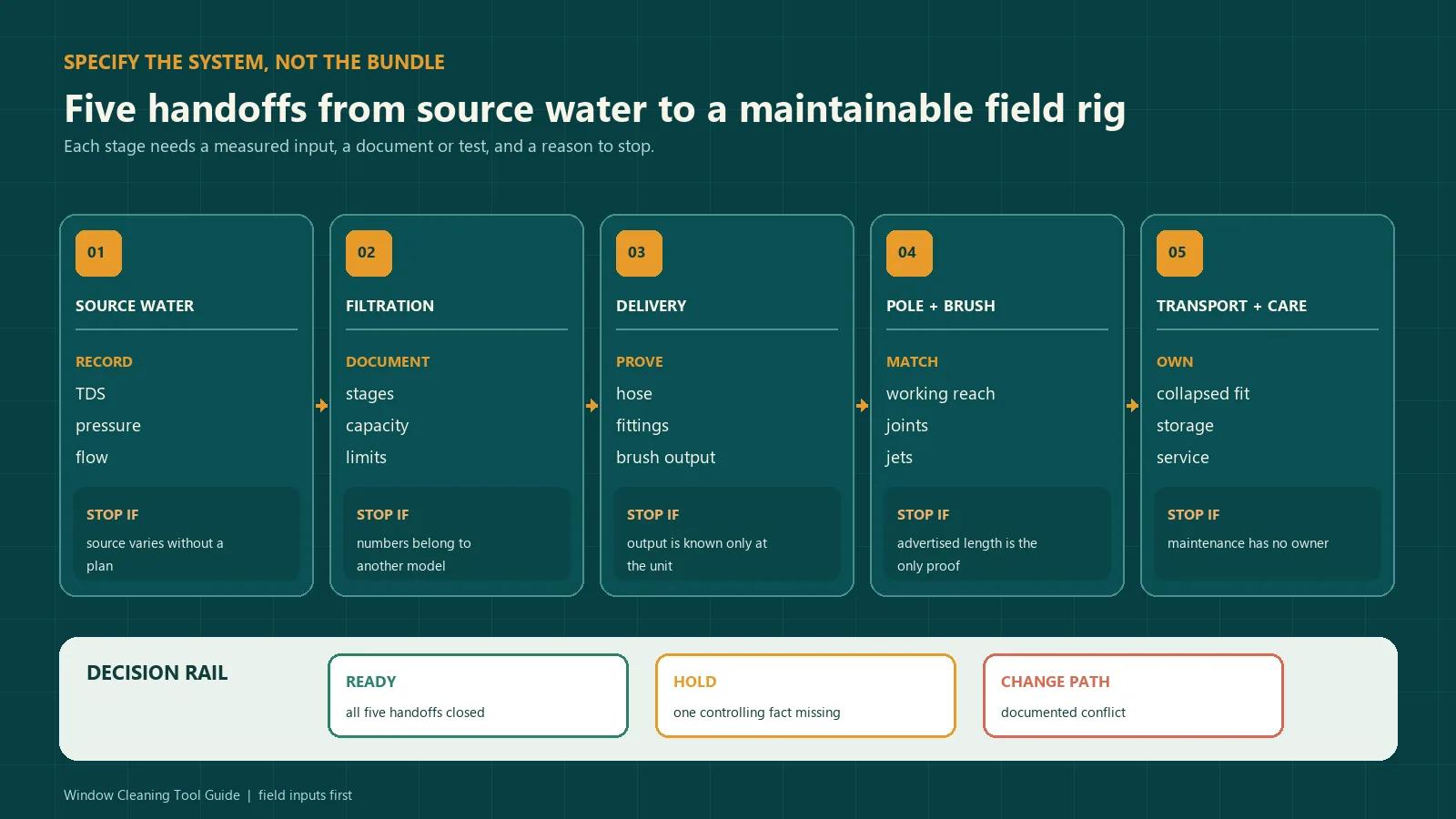The height and width of the screenshot is (819, 1456).
Task: Click 'field inputs first' footer text
Action: [305, 795]
